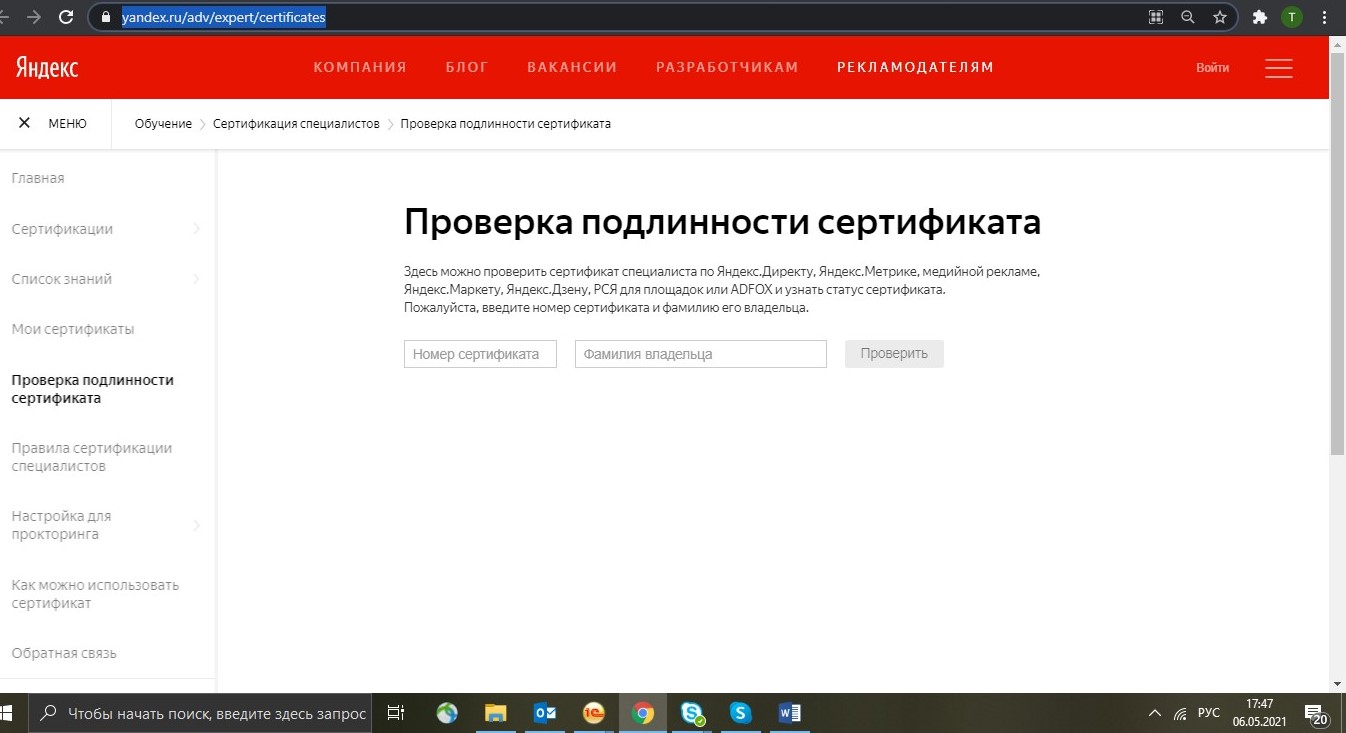
Task: View site info via lock icon
Action: pyautogui.click(x=107, y=17)
